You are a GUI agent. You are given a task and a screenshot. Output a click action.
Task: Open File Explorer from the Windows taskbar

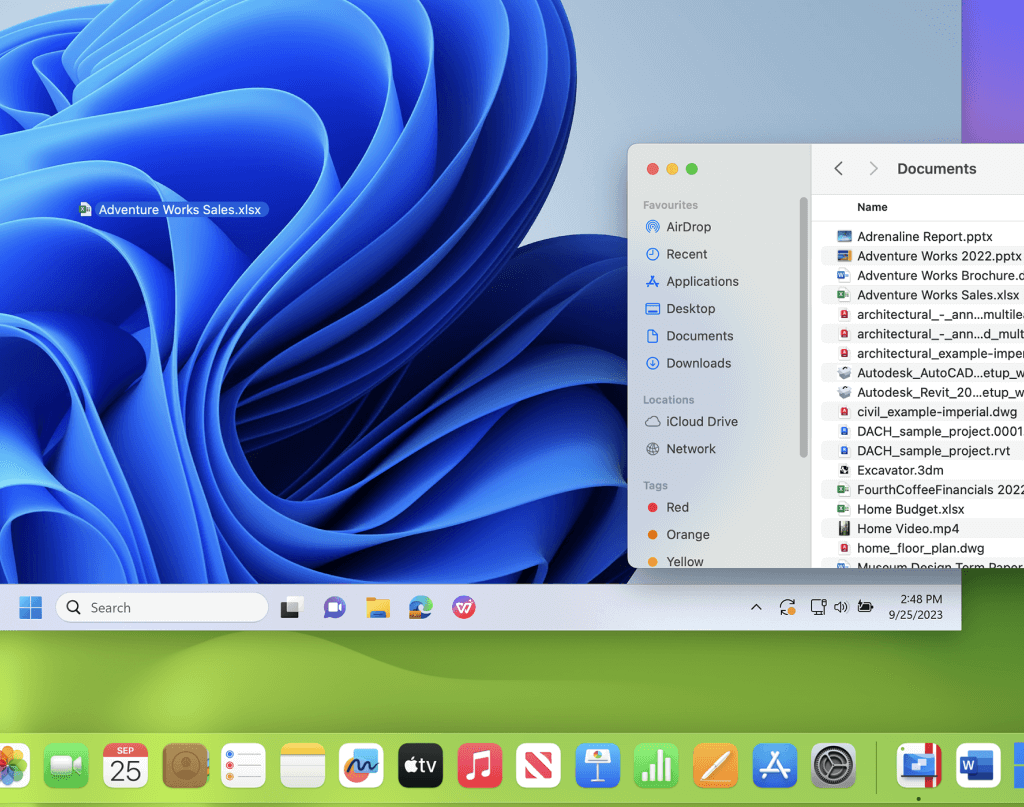pos(377,607)
